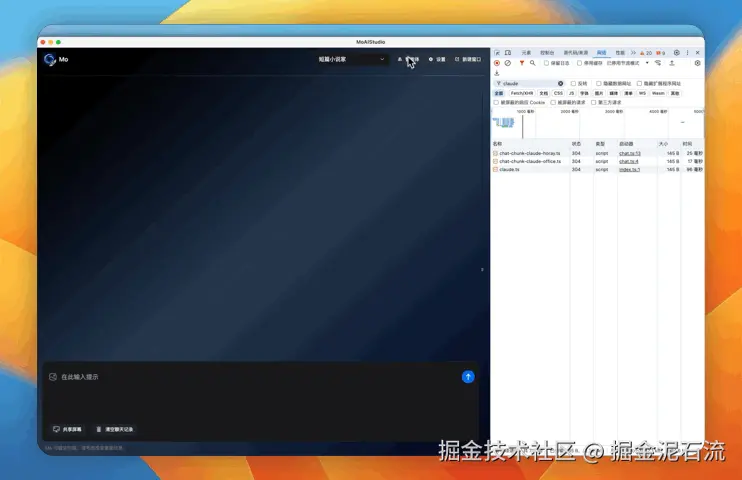
Task: Switch to 元素 Elements tab
Action: pos(526,53)
